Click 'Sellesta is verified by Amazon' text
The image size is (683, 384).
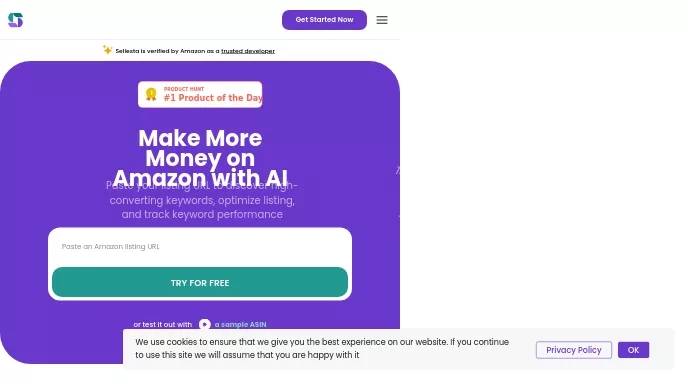click(x=167, y=51)
